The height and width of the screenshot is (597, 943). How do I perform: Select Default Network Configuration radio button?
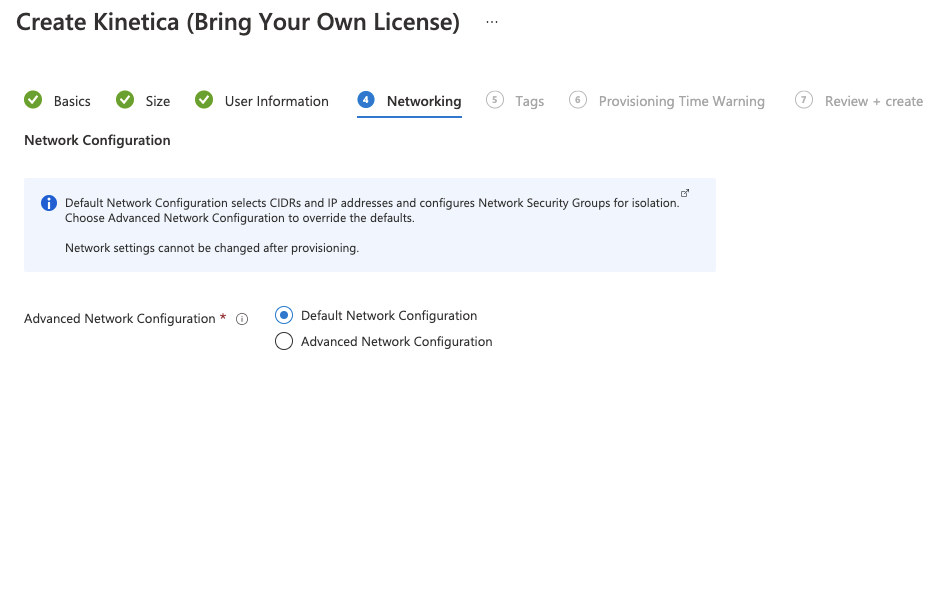[x=284, y=315]
